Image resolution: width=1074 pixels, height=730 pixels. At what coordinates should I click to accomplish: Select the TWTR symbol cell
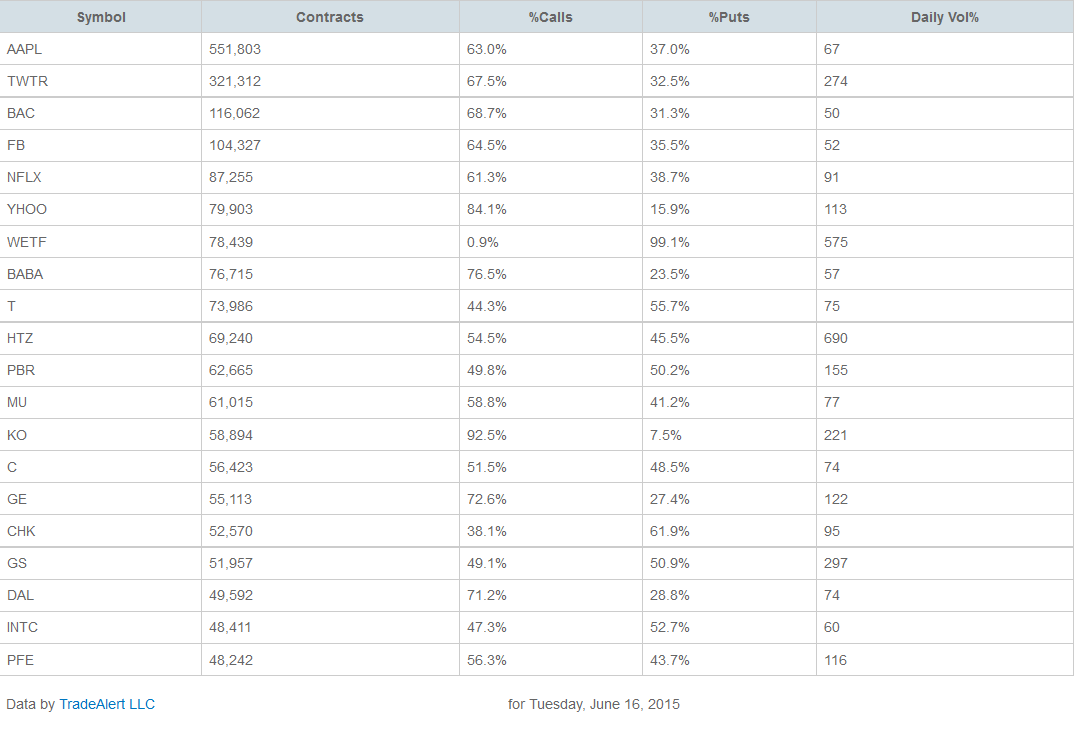click(27, 81)
